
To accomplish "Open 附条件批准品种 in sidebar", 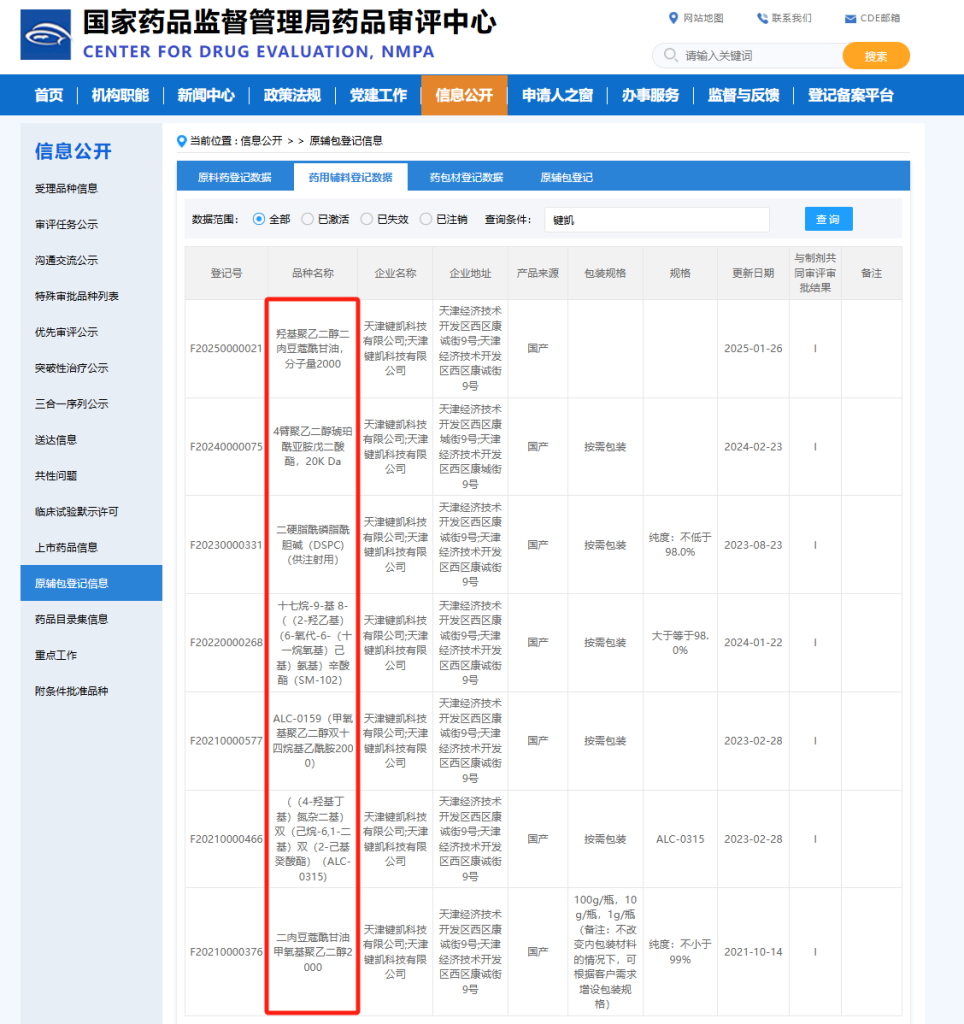I will [x=71, y=691].
